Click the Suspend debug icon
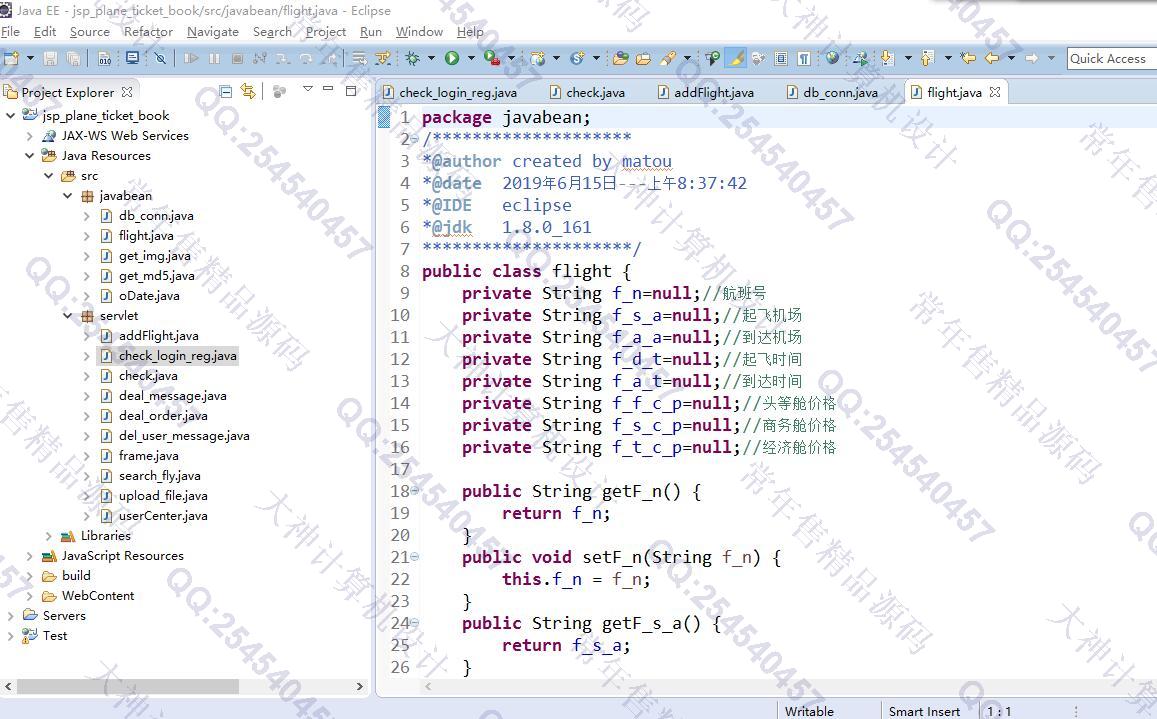1157x719 pixels. 214,58
